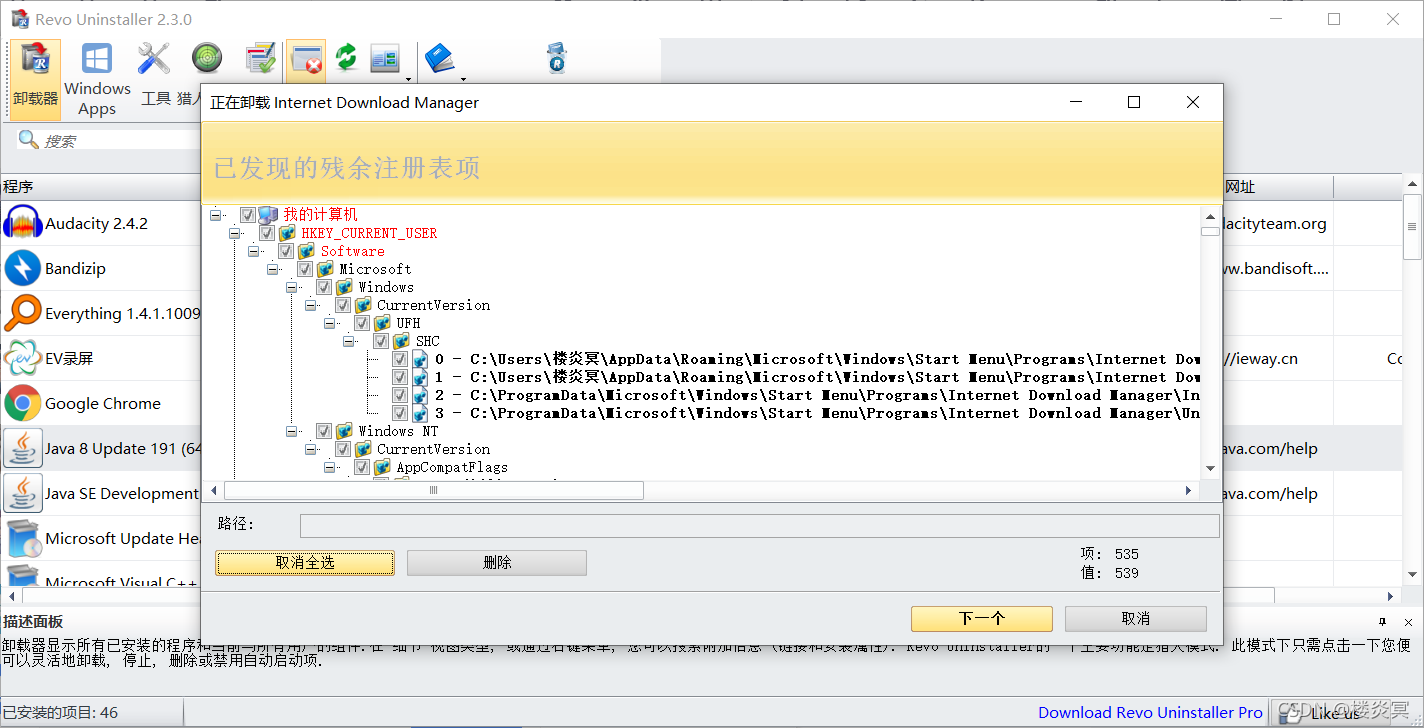Uncheck the entry 3 C:\ProgramData value checkbox
The image size is (1424, 728).
(x=400, y=413)
